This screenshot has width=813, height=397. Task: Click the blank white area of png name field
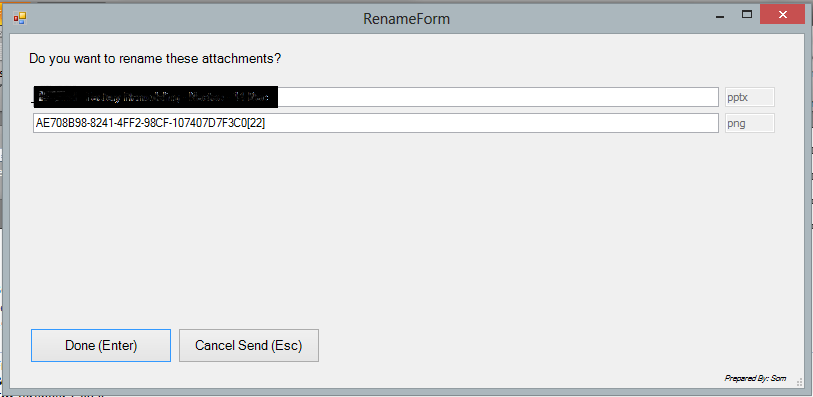(x=493, y=123)
